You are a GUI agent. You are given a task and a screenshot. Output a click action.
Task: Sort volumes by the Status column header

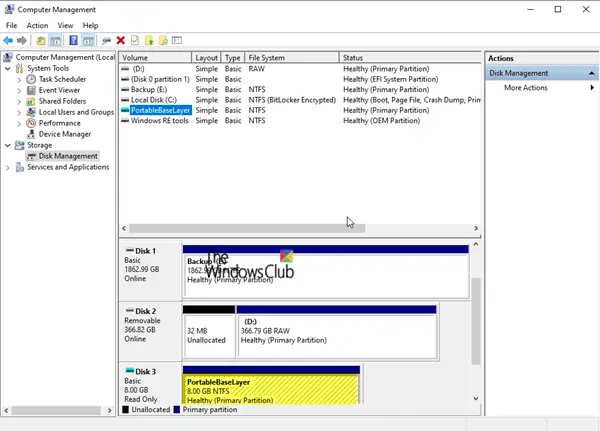pos(352,58)
